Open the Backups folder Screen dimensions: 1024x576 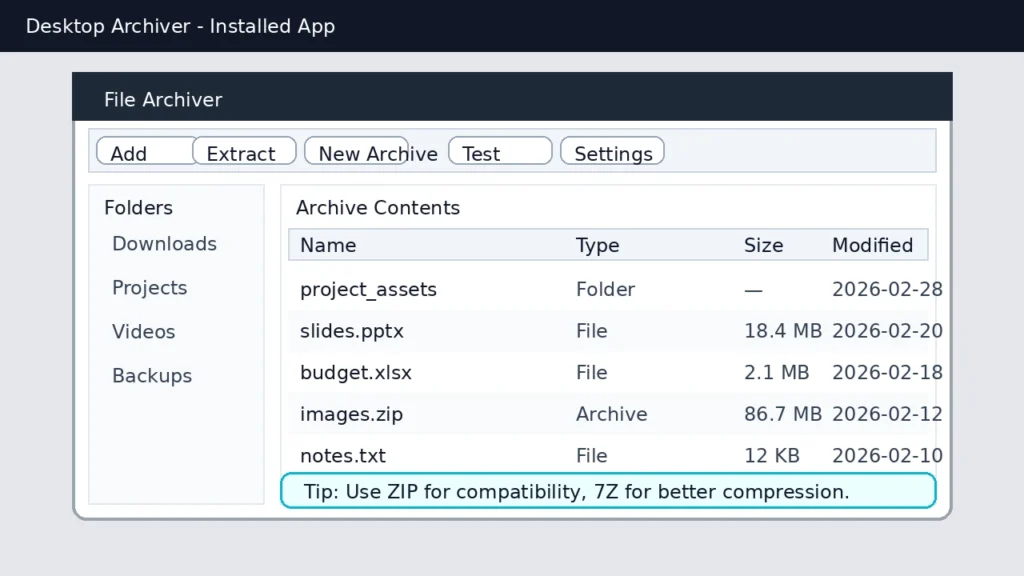(x=151, y=376)
